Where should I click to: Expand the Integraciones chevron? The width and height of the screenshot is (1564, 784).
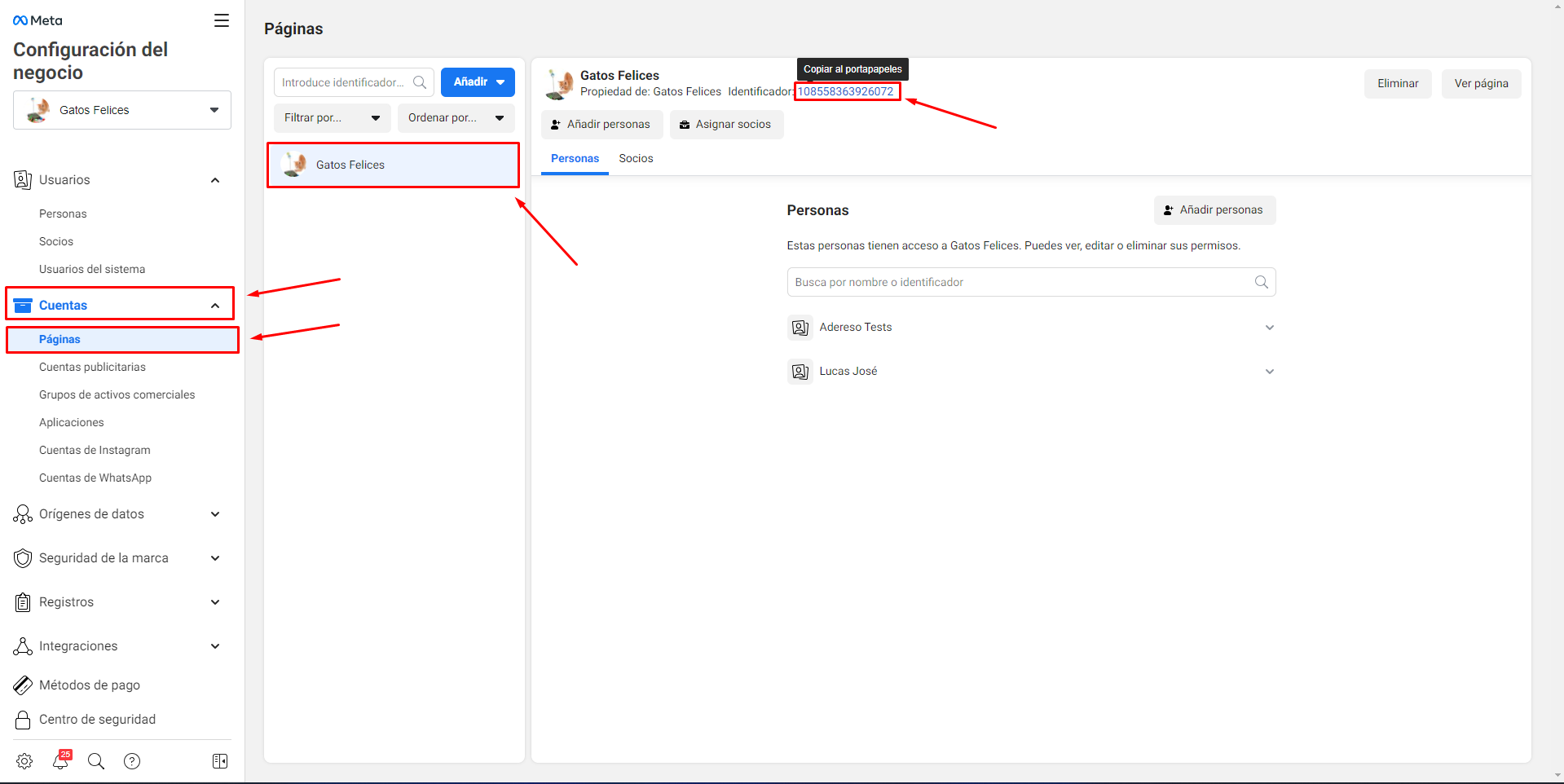pos(215,646)
